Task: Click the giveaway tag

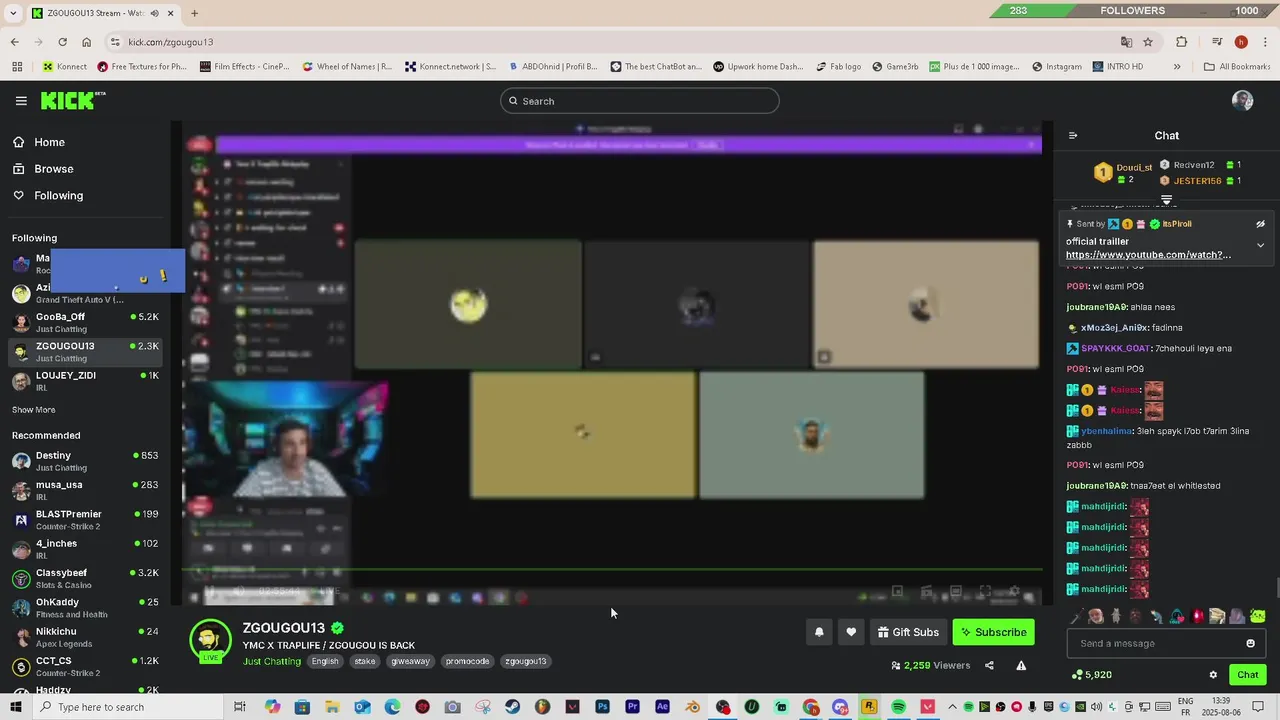Action: [x=410, y=662]
